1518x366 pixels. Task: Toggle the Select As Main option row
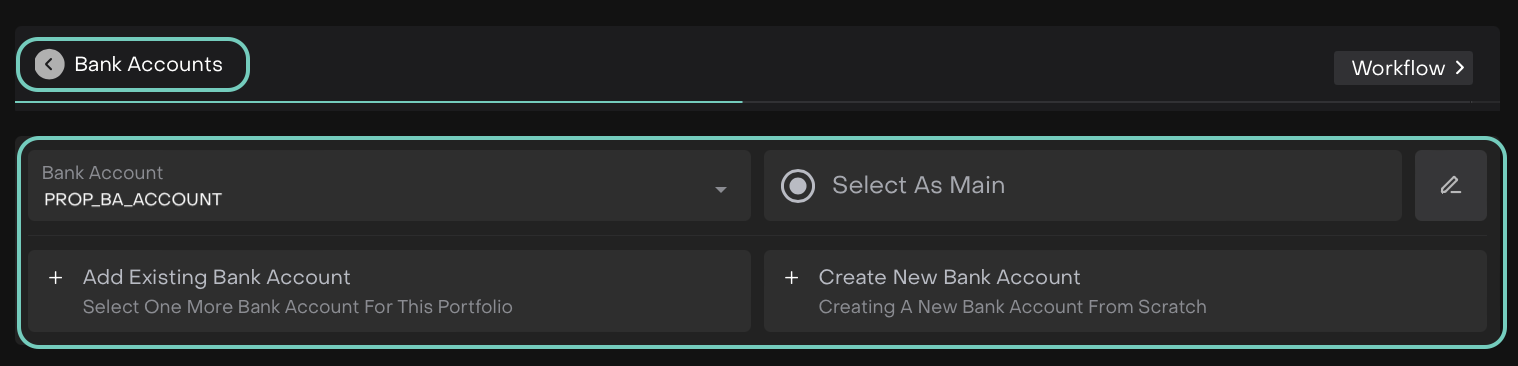click(1082, 185)
